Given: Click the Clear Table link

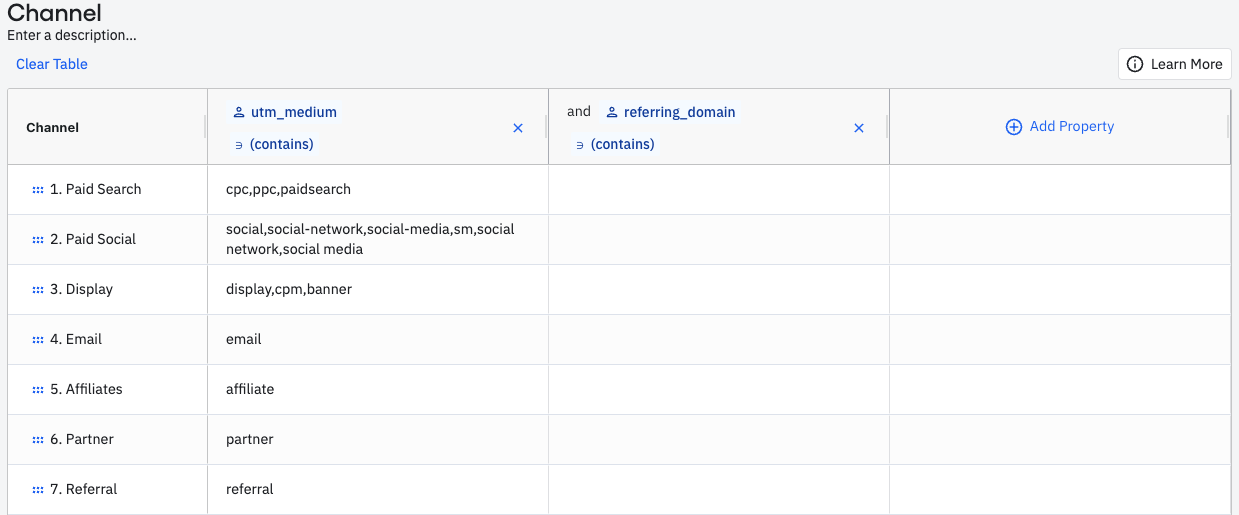Looking at the screenshot, I should coord(52,64).
